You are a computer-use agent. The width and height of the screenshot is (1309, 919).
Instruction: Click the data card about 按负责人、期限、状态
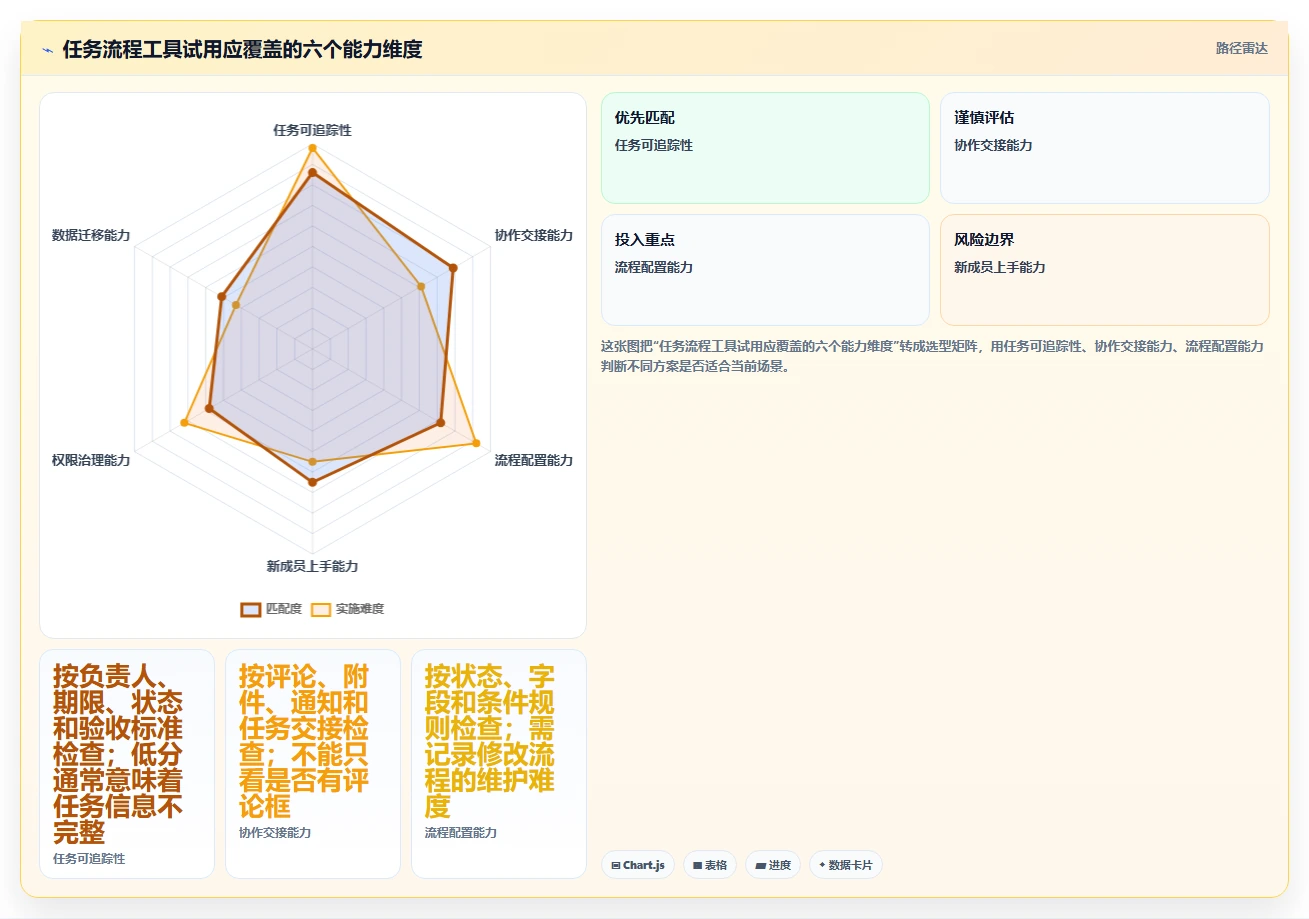pyautogui.click(x=127, y=764)
